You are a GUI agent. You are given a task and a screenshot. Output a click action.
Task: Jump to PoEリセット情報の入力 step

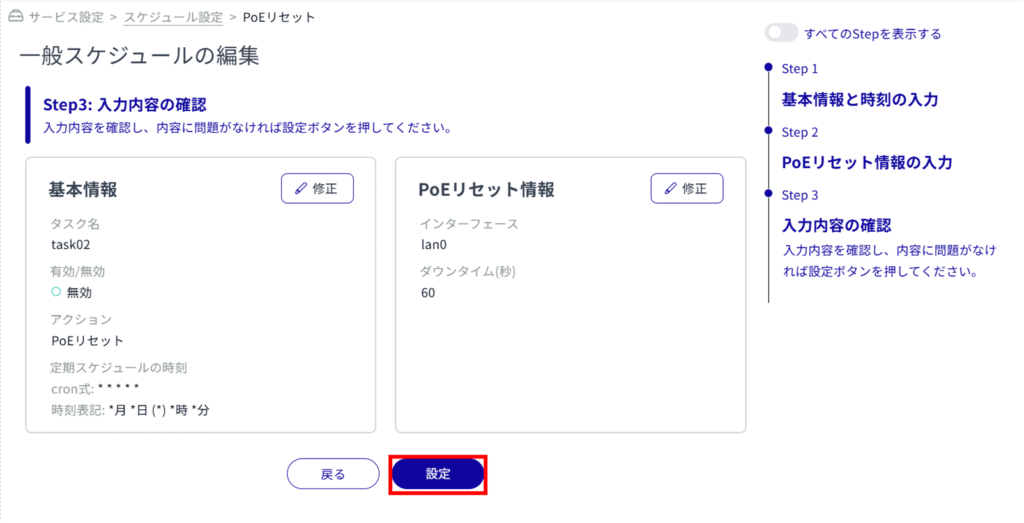(866, 162)
